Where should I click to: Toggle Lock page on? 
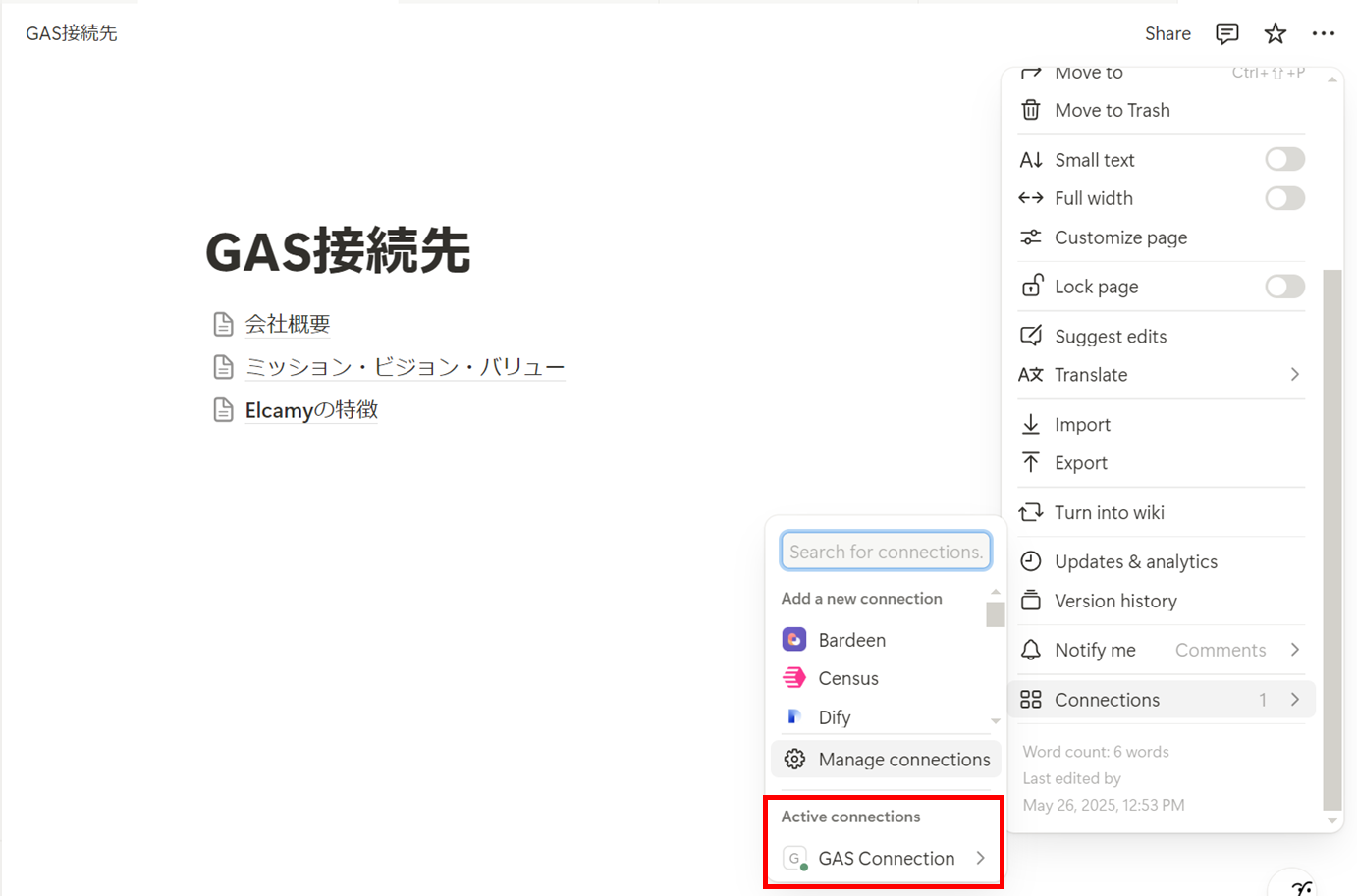(x=1283, y=287)
